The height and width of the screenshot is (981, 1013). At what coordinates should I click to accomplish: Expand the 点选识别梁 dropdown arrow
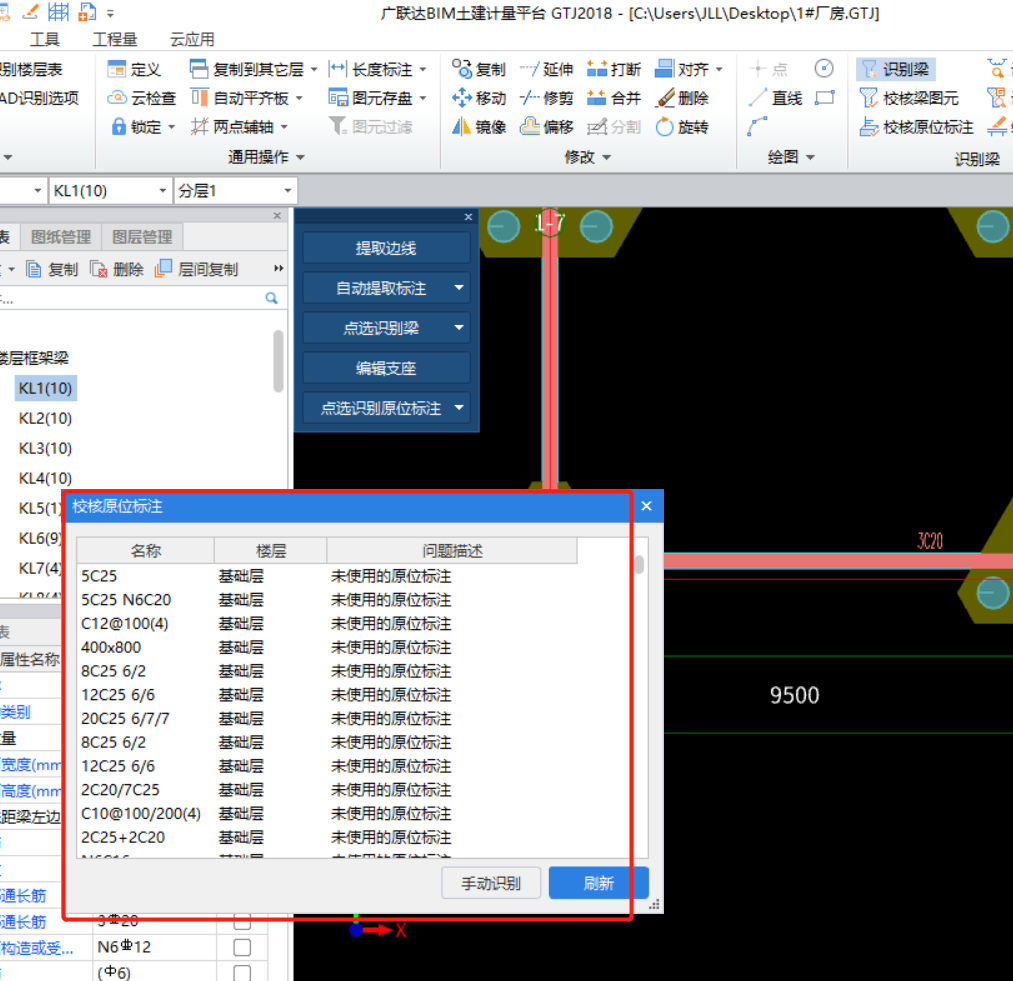(x=459, y=328)
